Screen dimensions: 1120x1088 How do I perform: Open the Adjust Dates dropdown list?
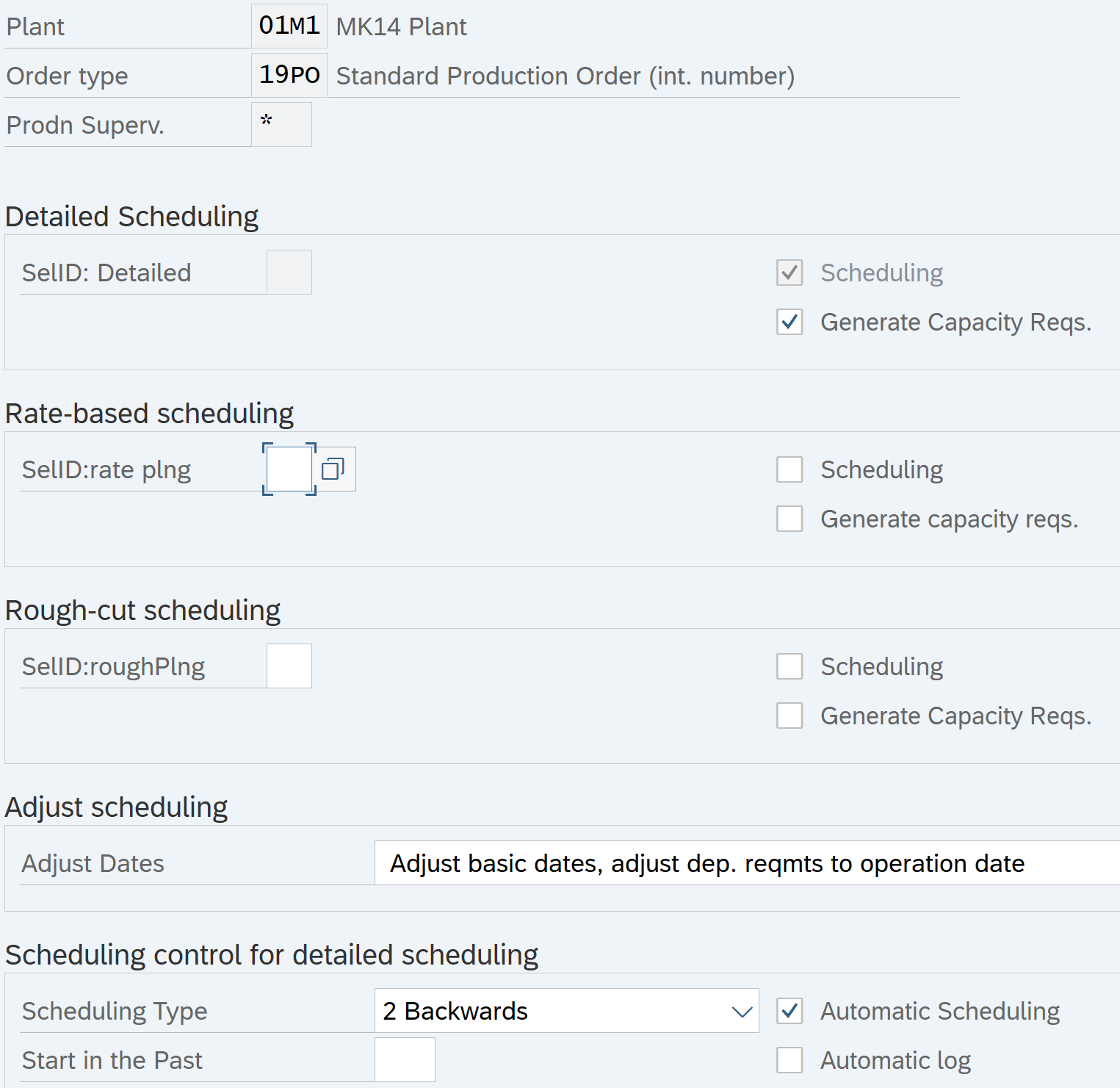coord(745,863)
